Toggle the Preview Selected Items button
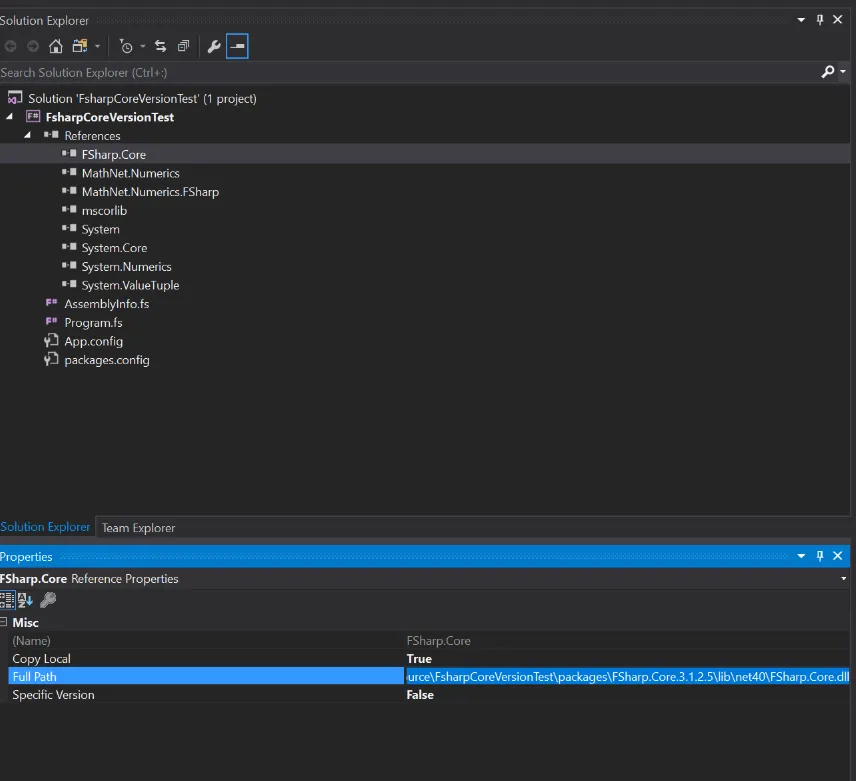 pos(237,46)
